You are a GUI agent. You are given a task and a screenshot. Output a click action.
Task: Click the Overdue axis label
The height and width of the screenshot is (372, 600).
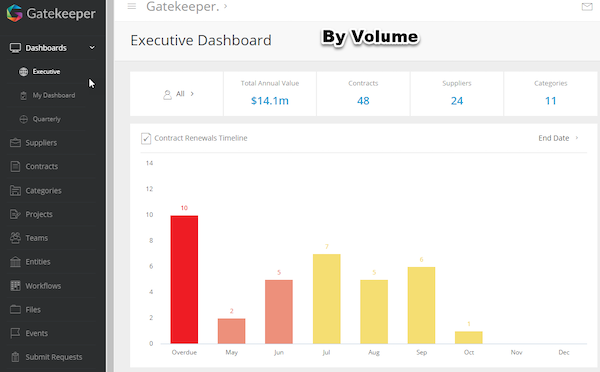pos(184,352)
